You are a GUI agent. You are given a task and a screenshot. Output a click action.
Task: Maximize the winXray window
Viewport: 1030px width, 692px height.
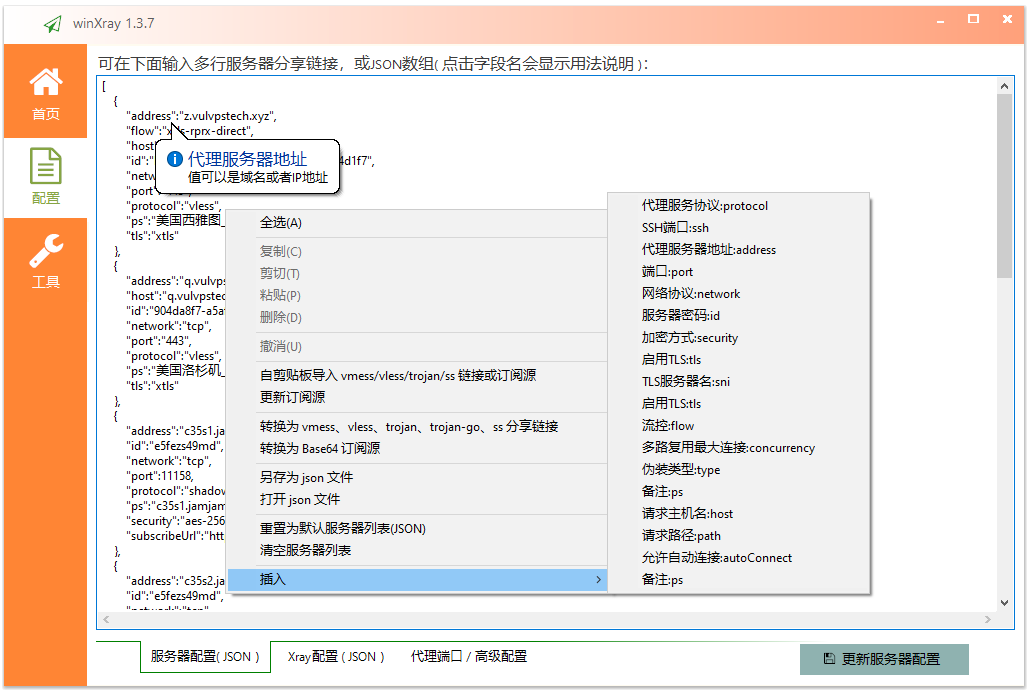pyautogui.click(x=974, y=19)
